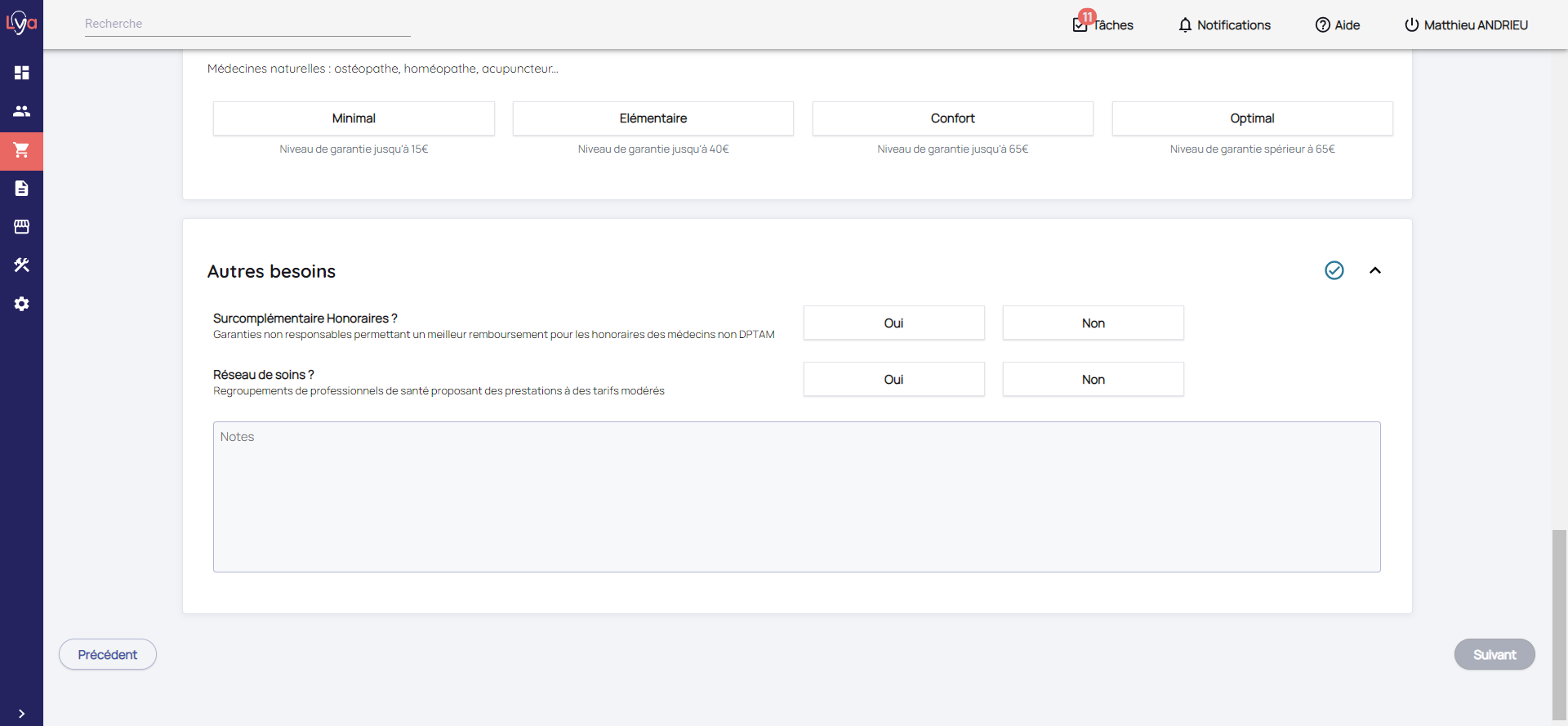This screenshot has width=1568, height=726.
Task: Open the tools icon in sidebar
Action: click(x=21, y=265)
